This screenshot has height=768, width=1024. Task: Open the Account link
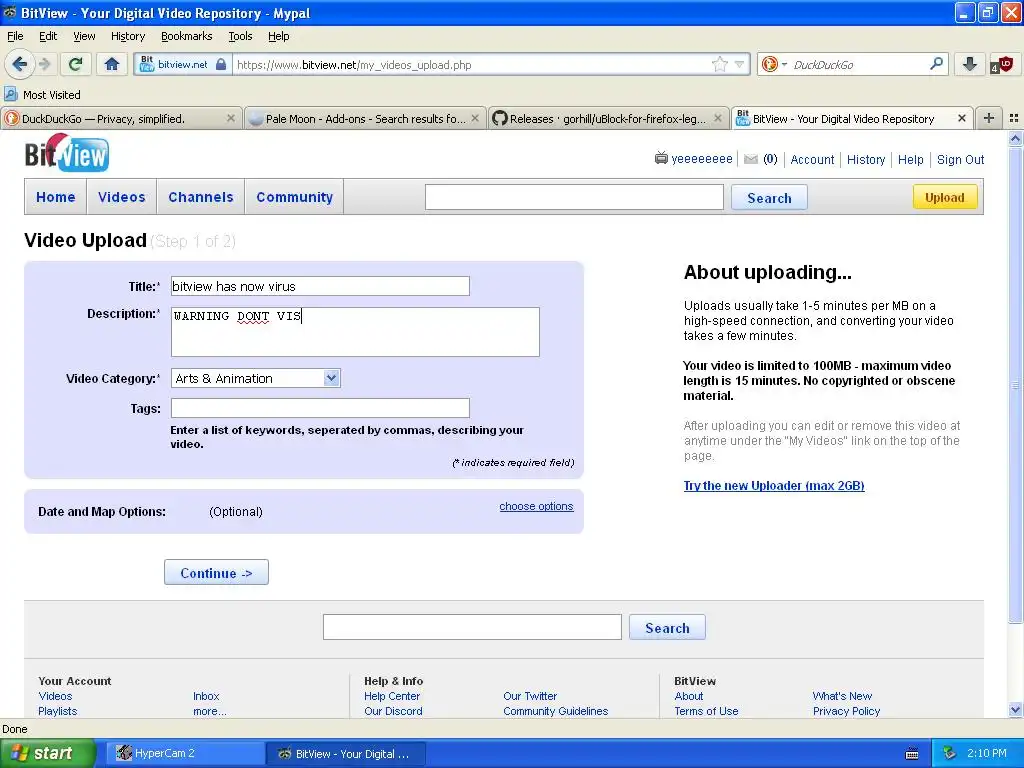812,159
